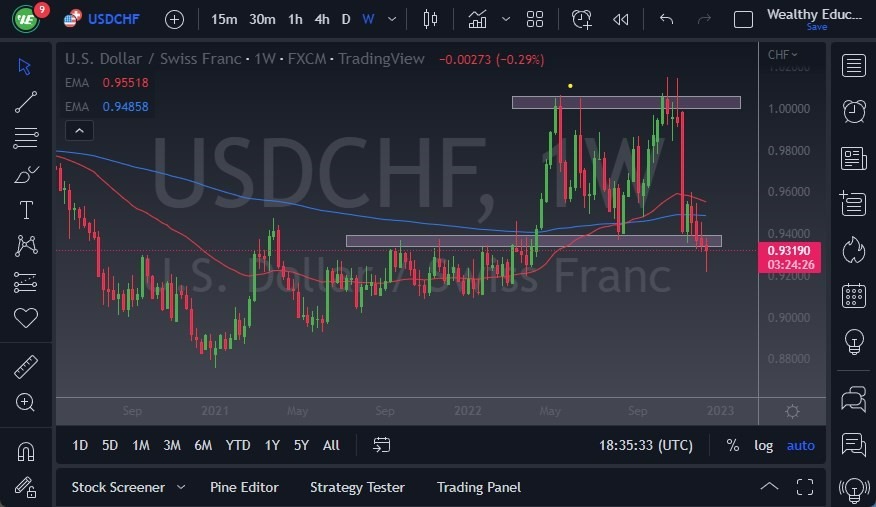
Task: Redo the chart action
Action: 704,20
